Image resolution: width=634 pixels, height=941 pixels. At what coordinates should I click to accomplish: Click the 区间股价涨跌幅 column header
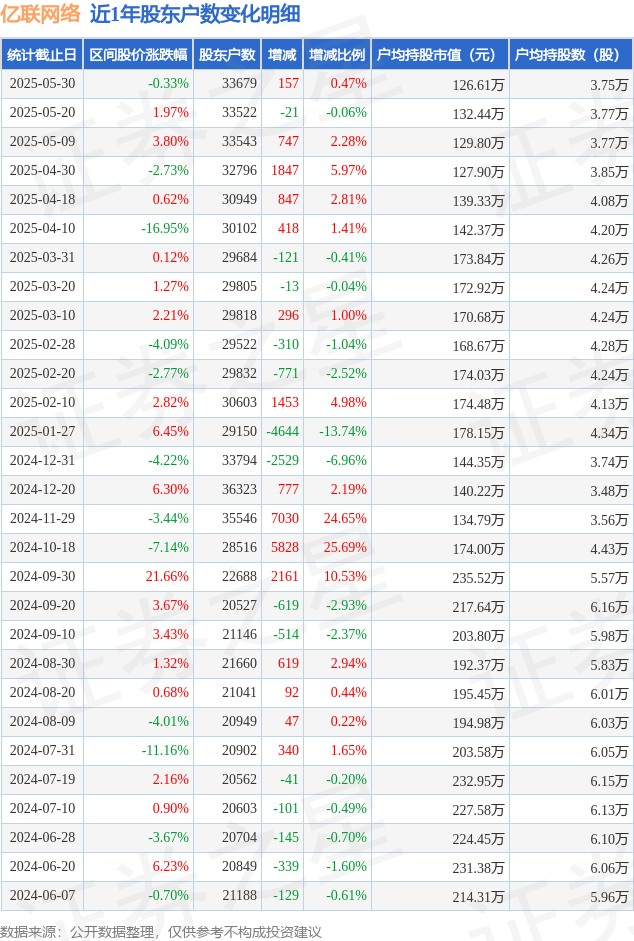point(138,55)
